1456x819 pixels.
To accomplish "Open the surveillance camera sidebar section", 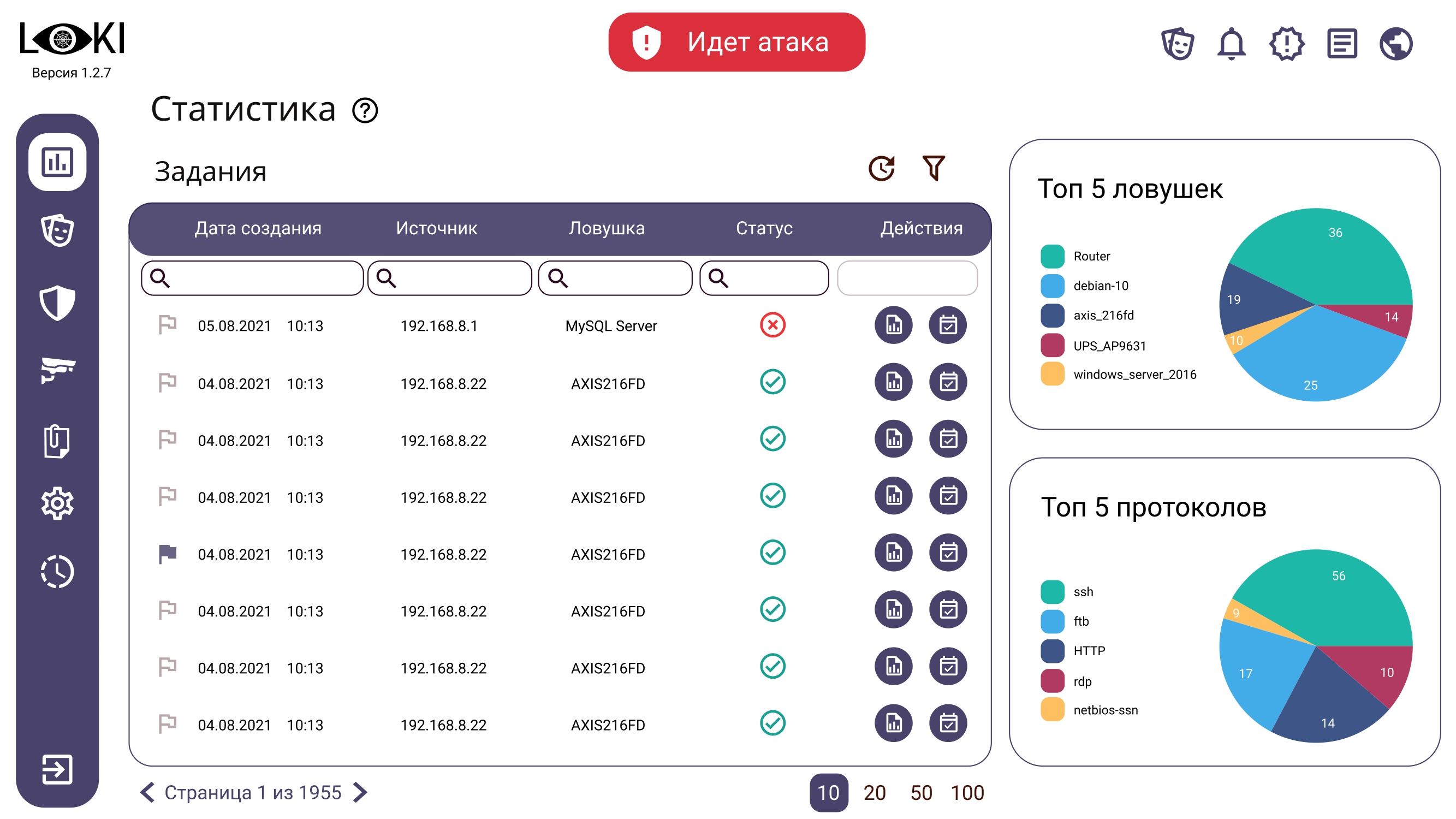I will 57,370.
